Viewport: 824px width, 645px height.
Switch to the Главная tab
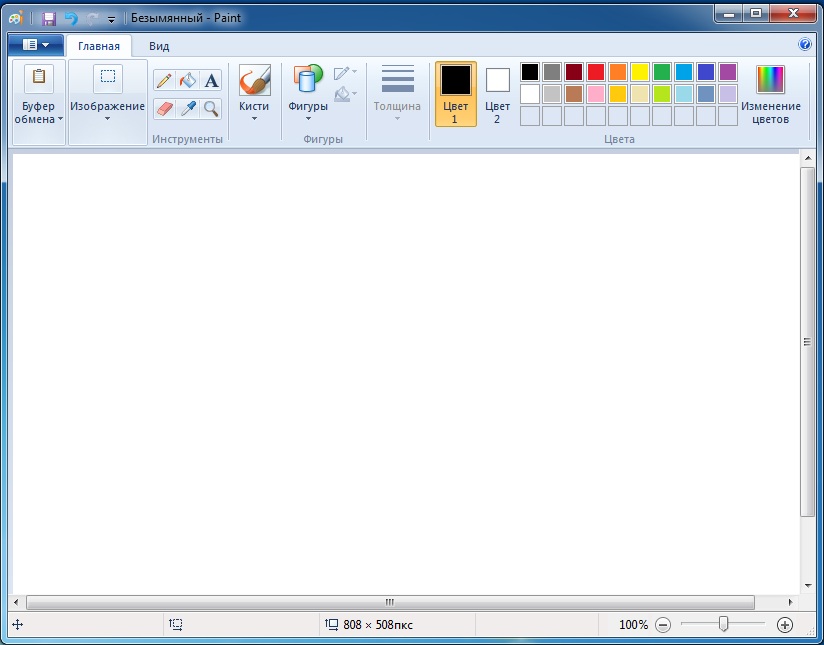click(99, 46)
